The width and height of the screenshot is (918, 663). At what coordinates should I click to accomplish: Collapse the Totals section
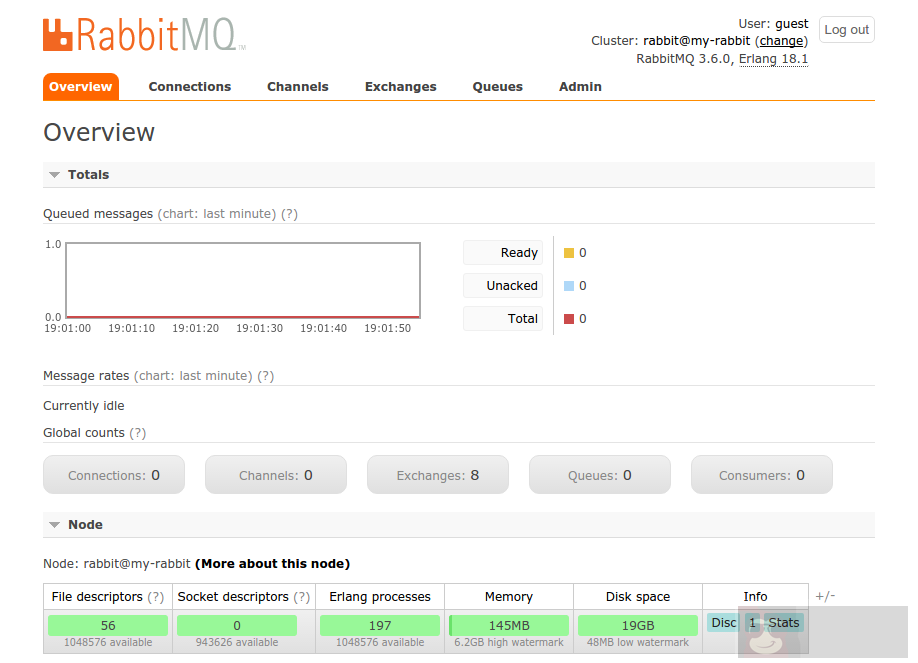[x=54, y=174]
